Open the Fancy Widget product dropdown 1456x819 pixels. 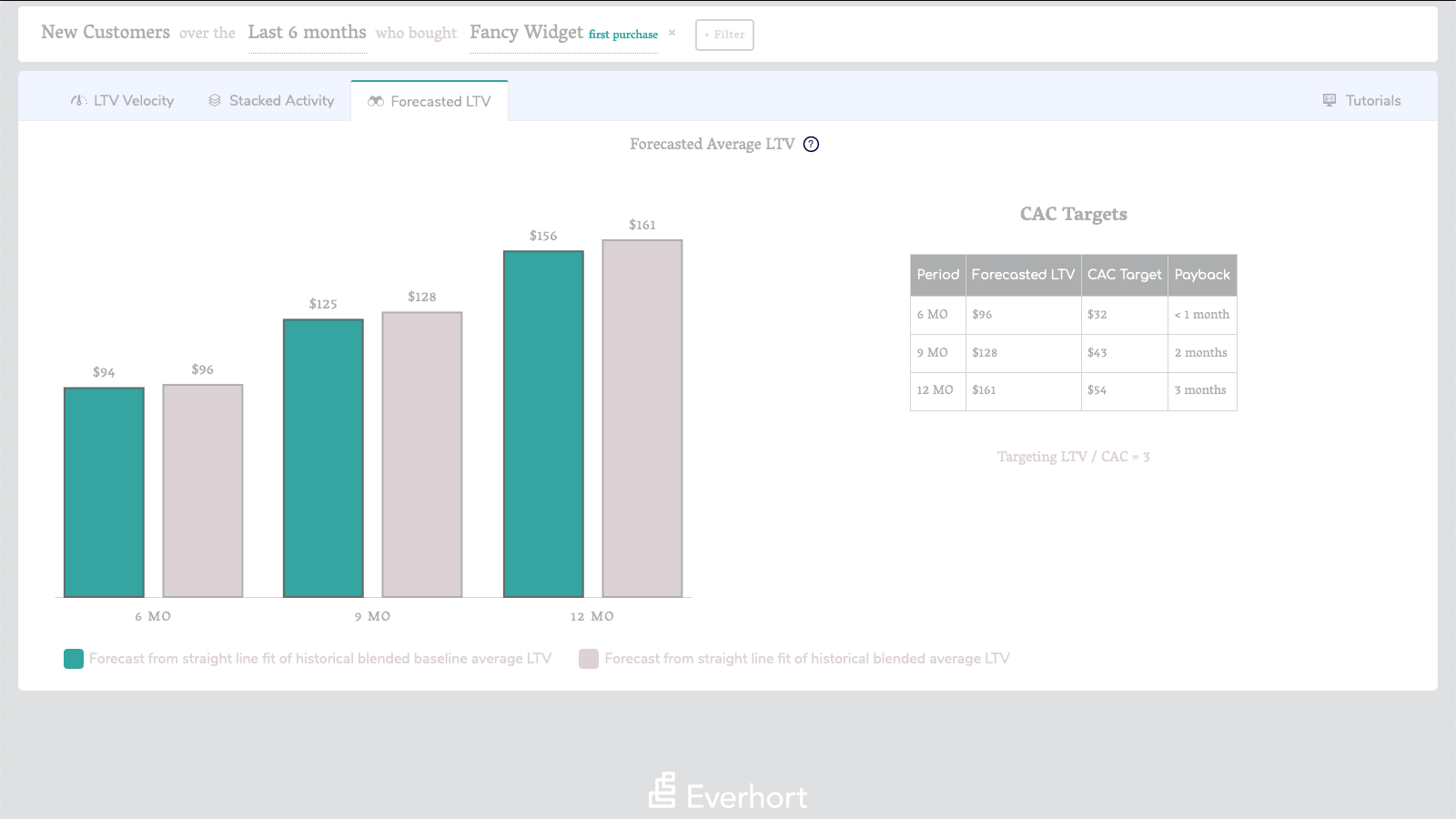[x=526, y=33]
